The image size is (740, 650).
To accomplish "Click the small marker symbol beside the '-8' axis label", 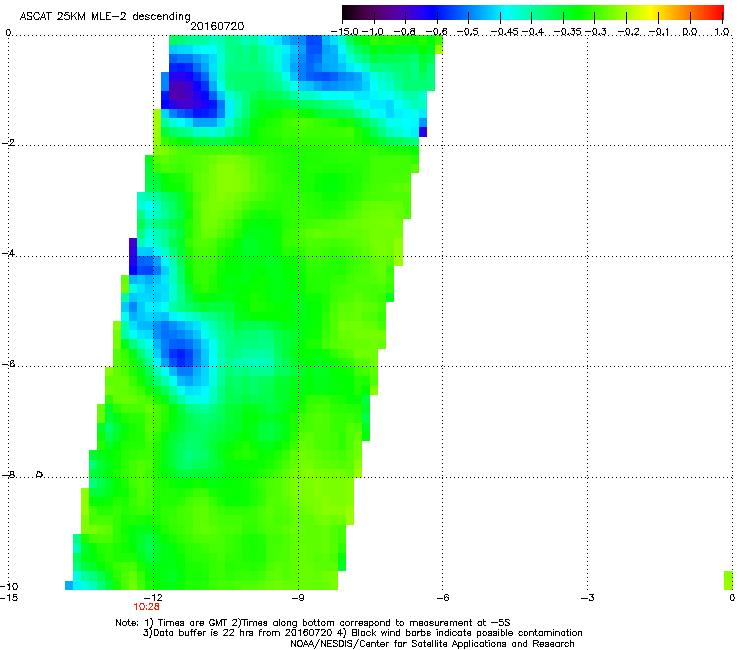I will 40,474.
